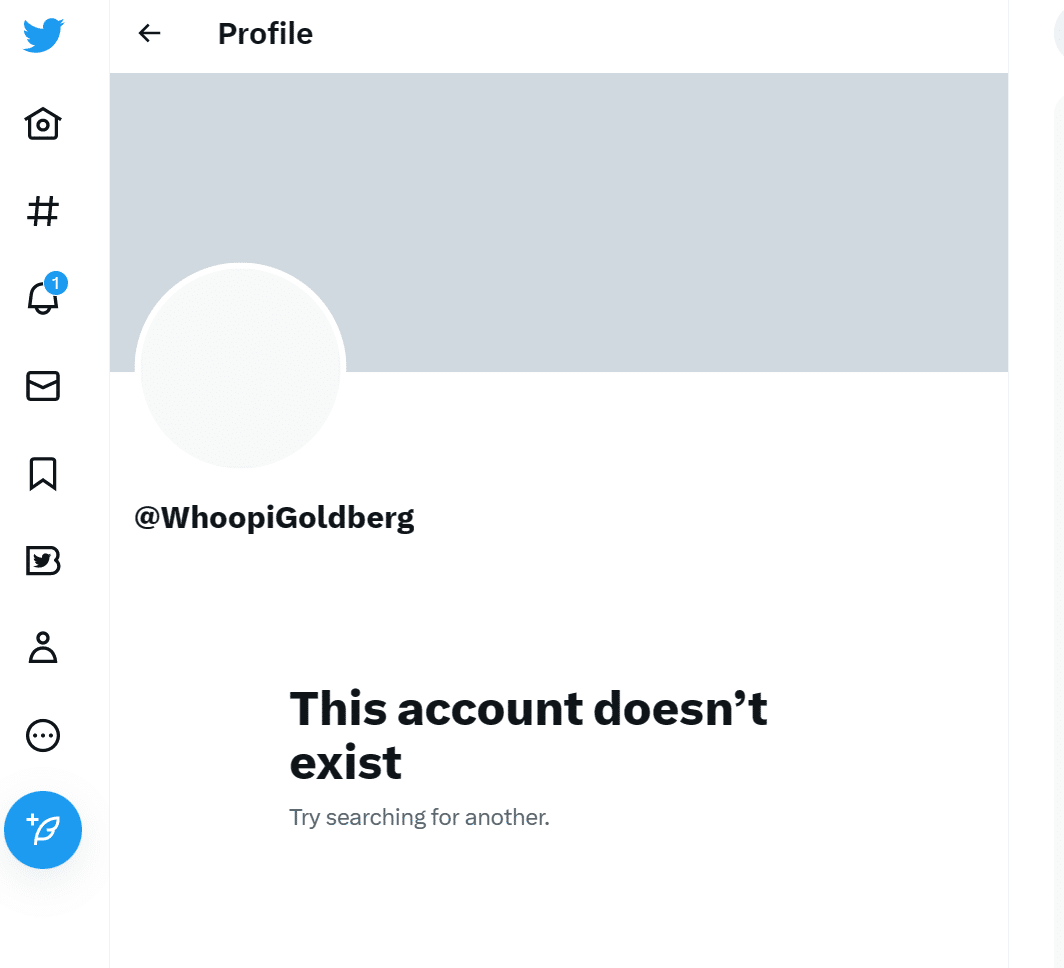Click the blue notification count badge
This screenshot has height=968, width=1064.
coord(56,282)
